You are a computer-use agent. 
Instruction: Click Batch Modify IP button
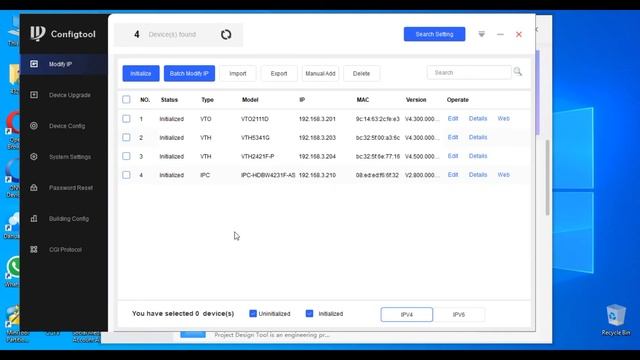click(189, 73)
